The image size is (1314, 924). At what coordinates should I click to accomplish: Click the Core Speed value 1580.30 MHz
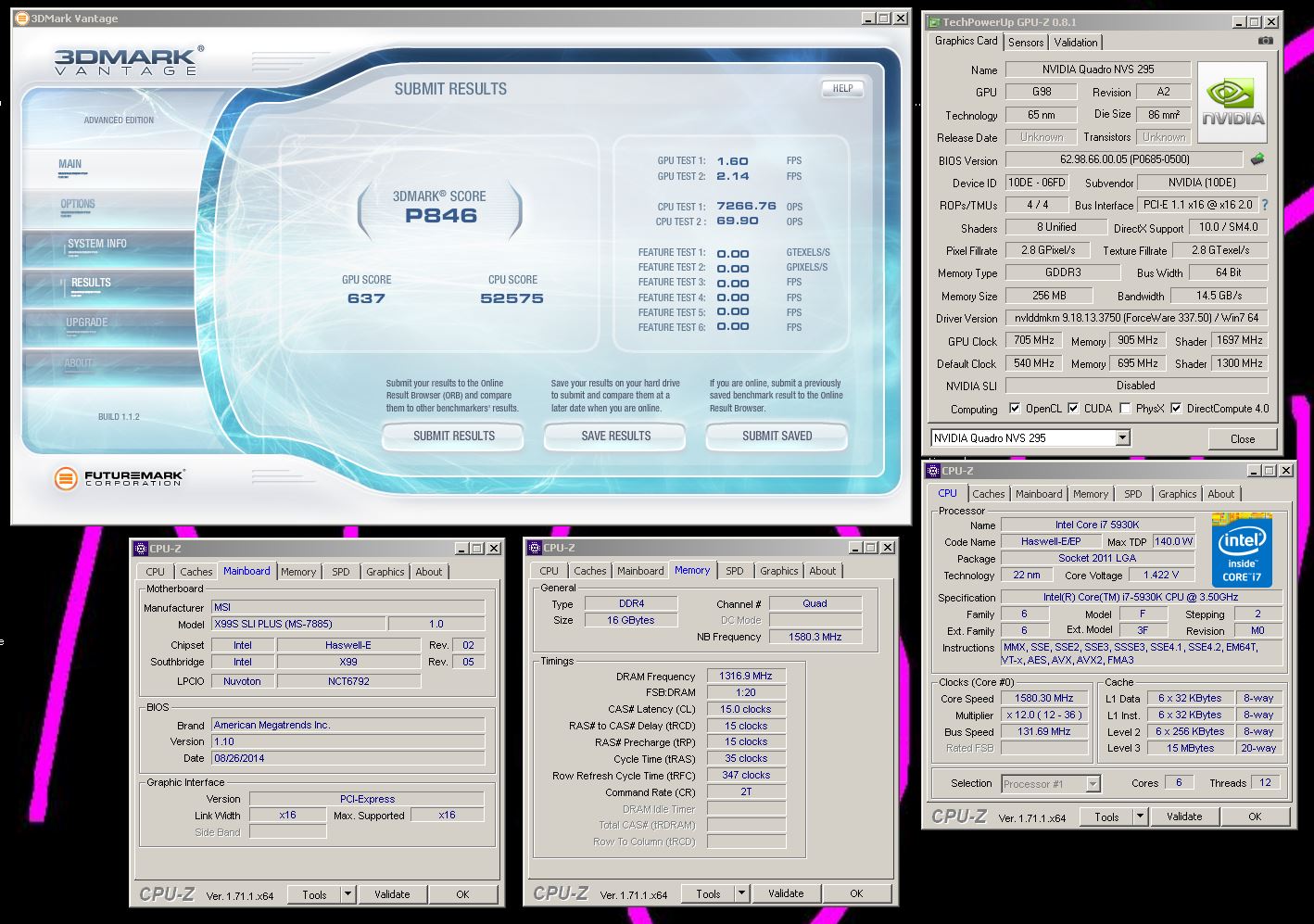click(1044, 698)
